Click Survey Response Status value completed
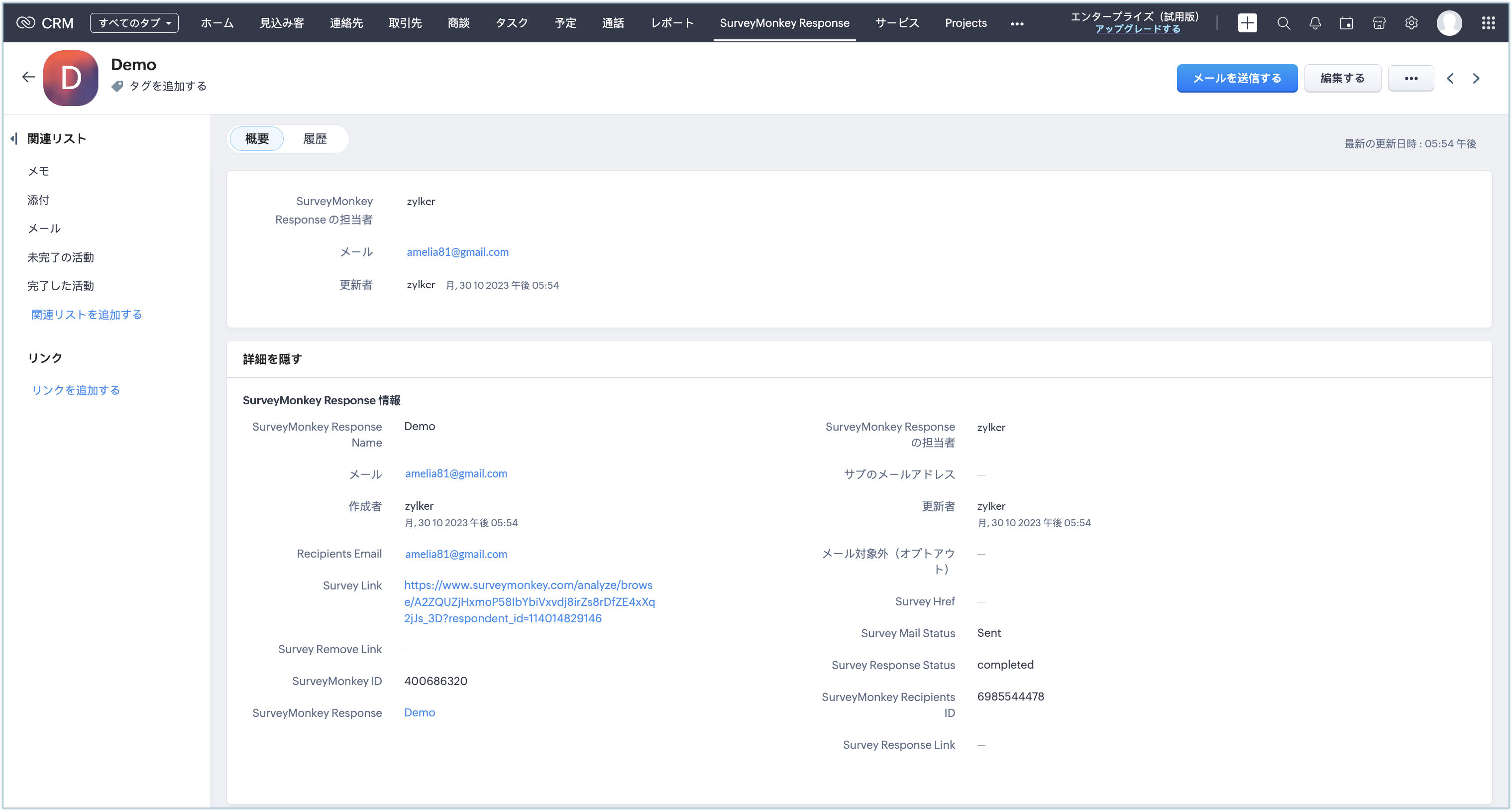Viewport: 1512px width, 811px height. point(1005,664)
